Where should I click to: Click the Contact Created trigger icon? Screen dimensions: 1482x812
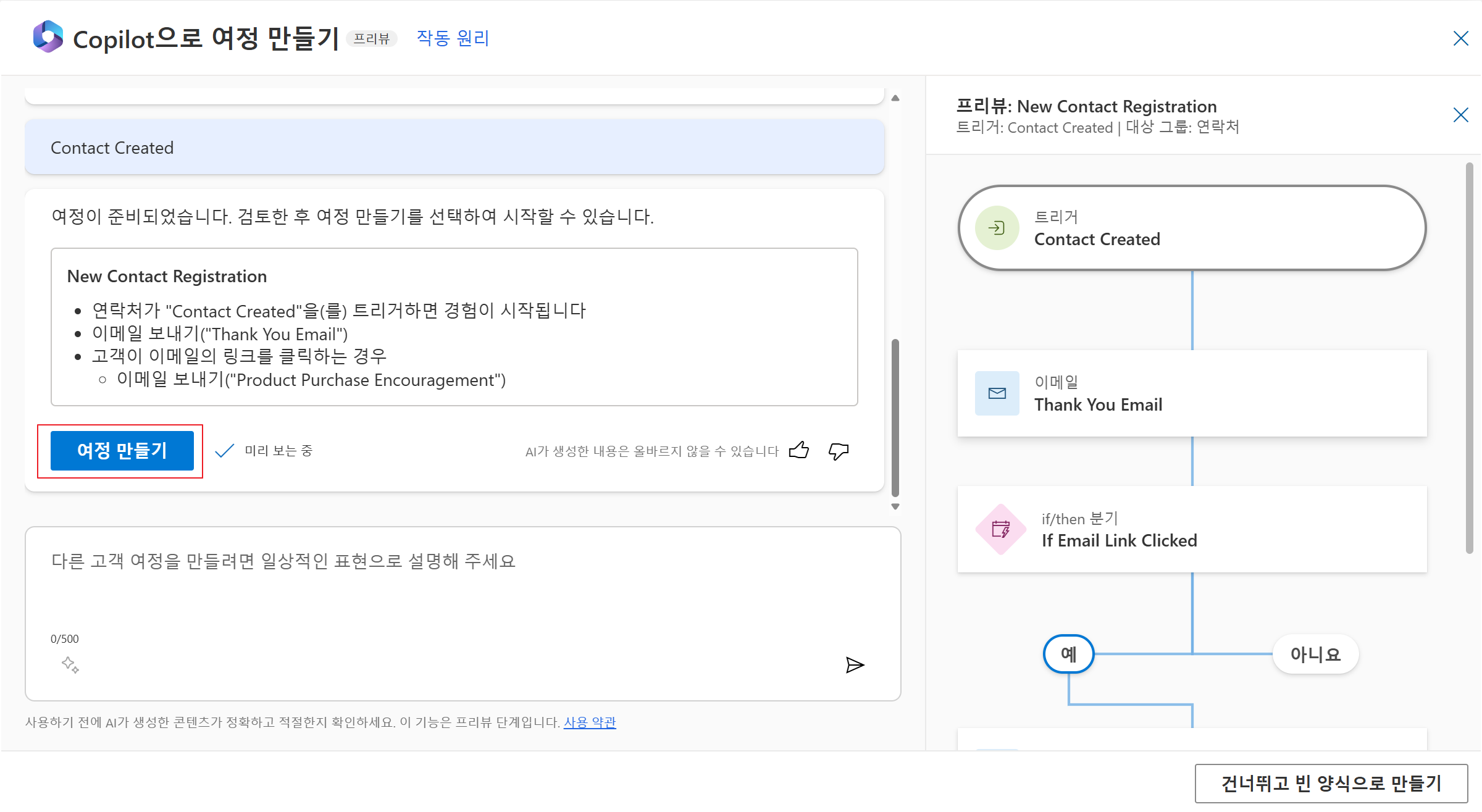[x=997, y=228]
